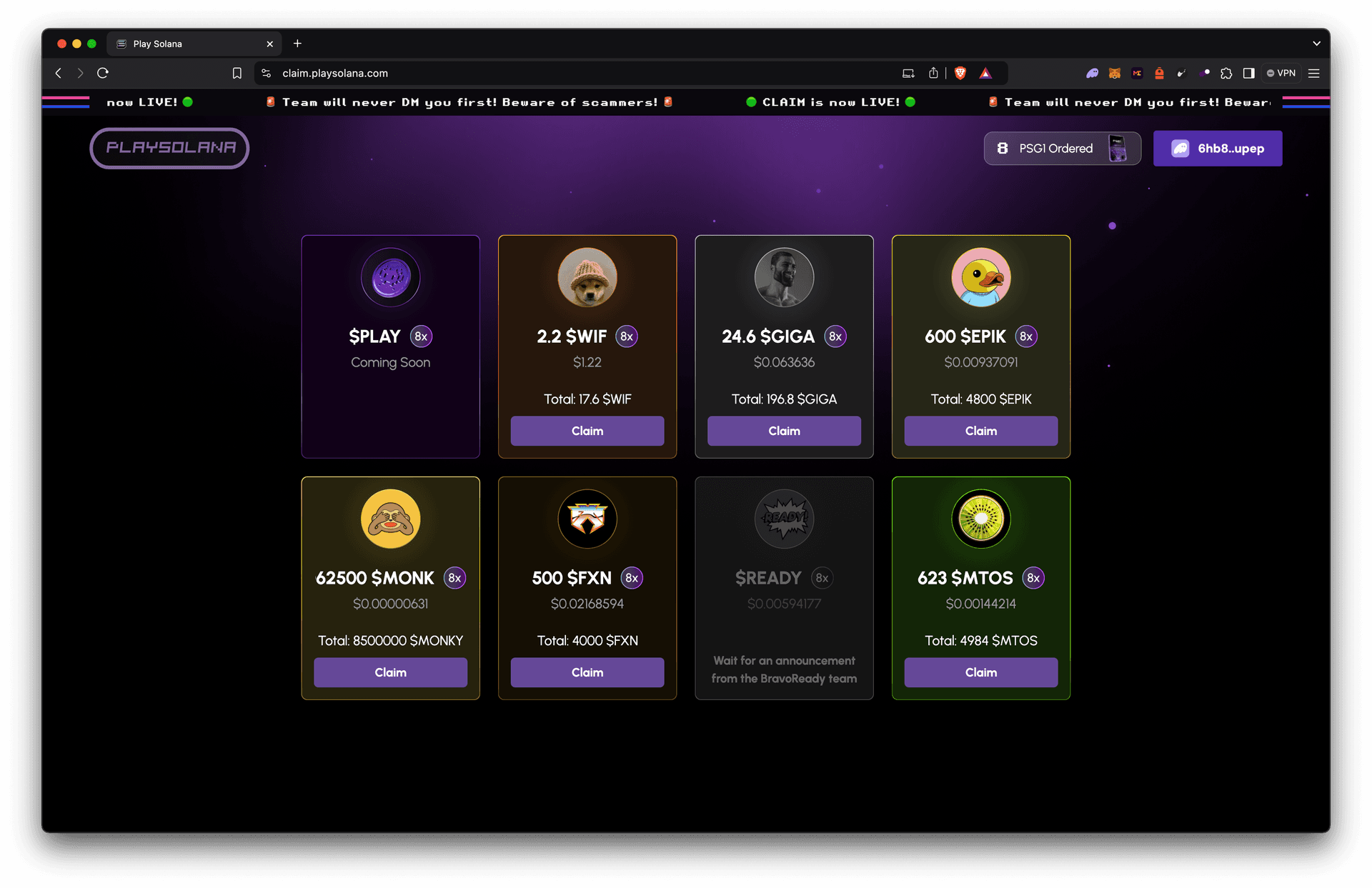Toggle the browser sidebar panel

click(1249, 73)
